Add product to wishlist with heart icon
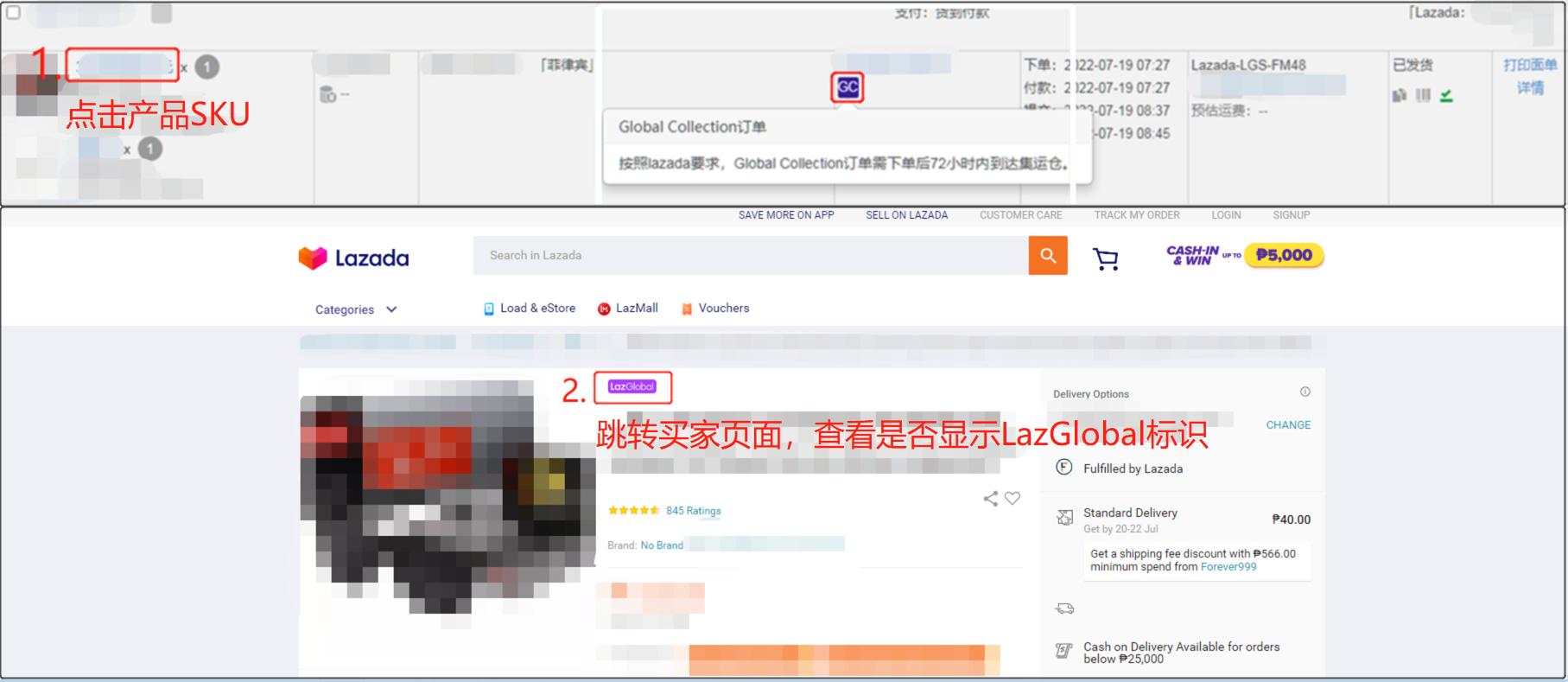 tap(1013, 498)
